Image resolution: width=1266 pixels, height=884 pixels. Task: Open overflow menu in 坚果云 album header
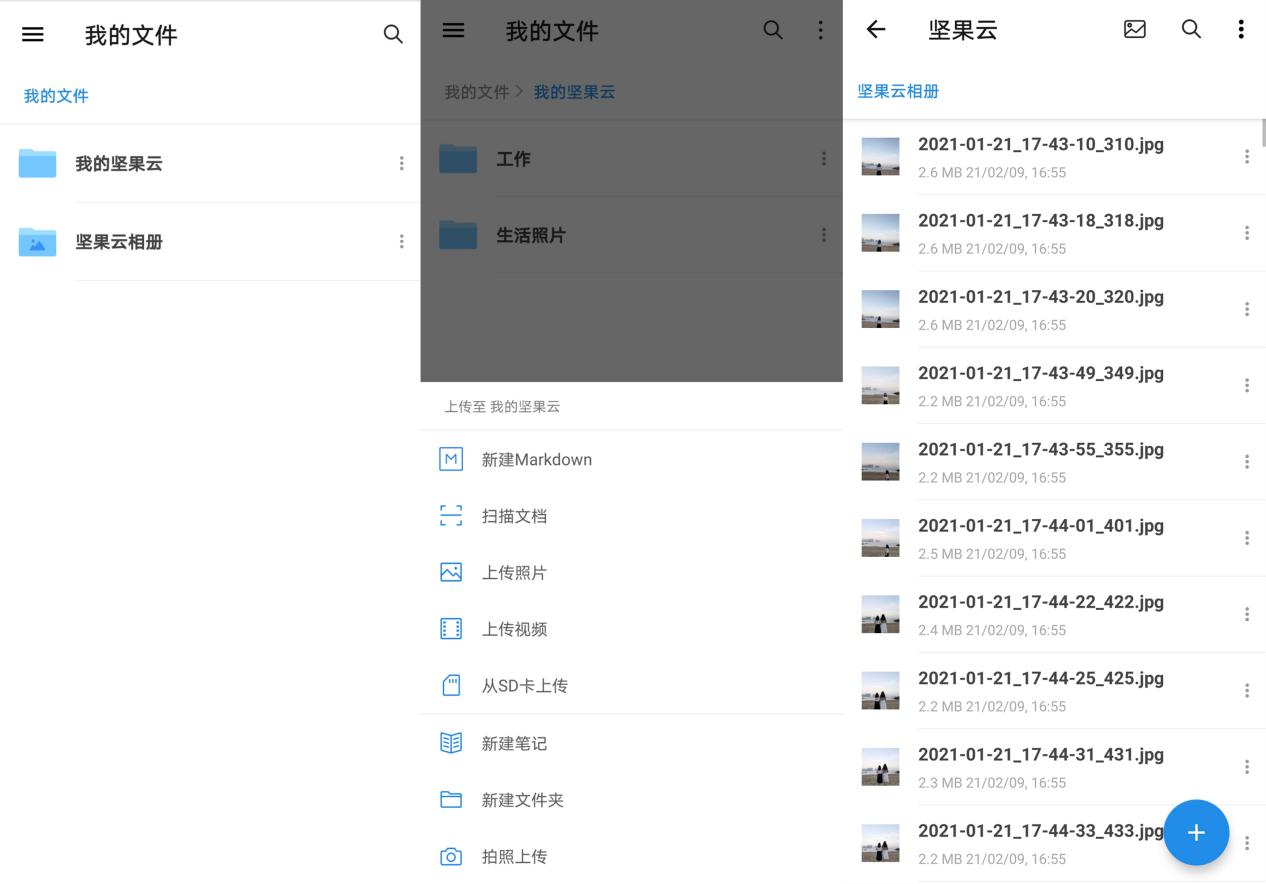(x=1241, y=29)
